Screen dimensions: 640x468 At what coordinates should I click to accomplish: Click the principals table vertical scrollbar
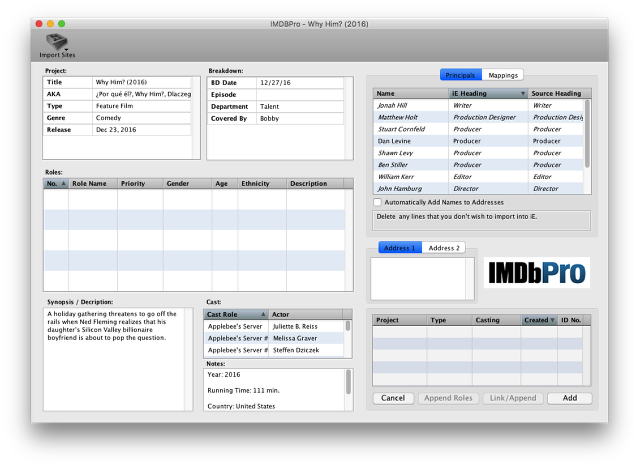click(587, 134)
